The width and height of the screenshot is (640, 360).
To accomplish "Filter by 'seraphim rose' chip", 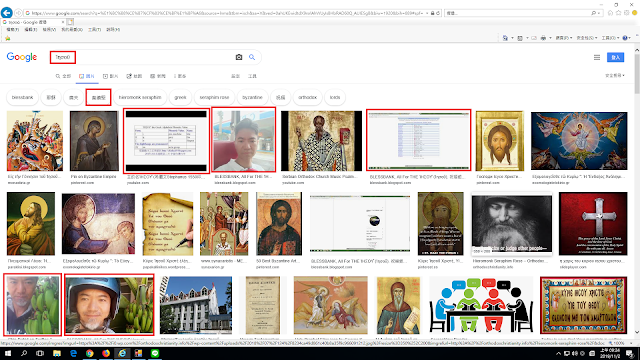I will click(x=214, y=98).
